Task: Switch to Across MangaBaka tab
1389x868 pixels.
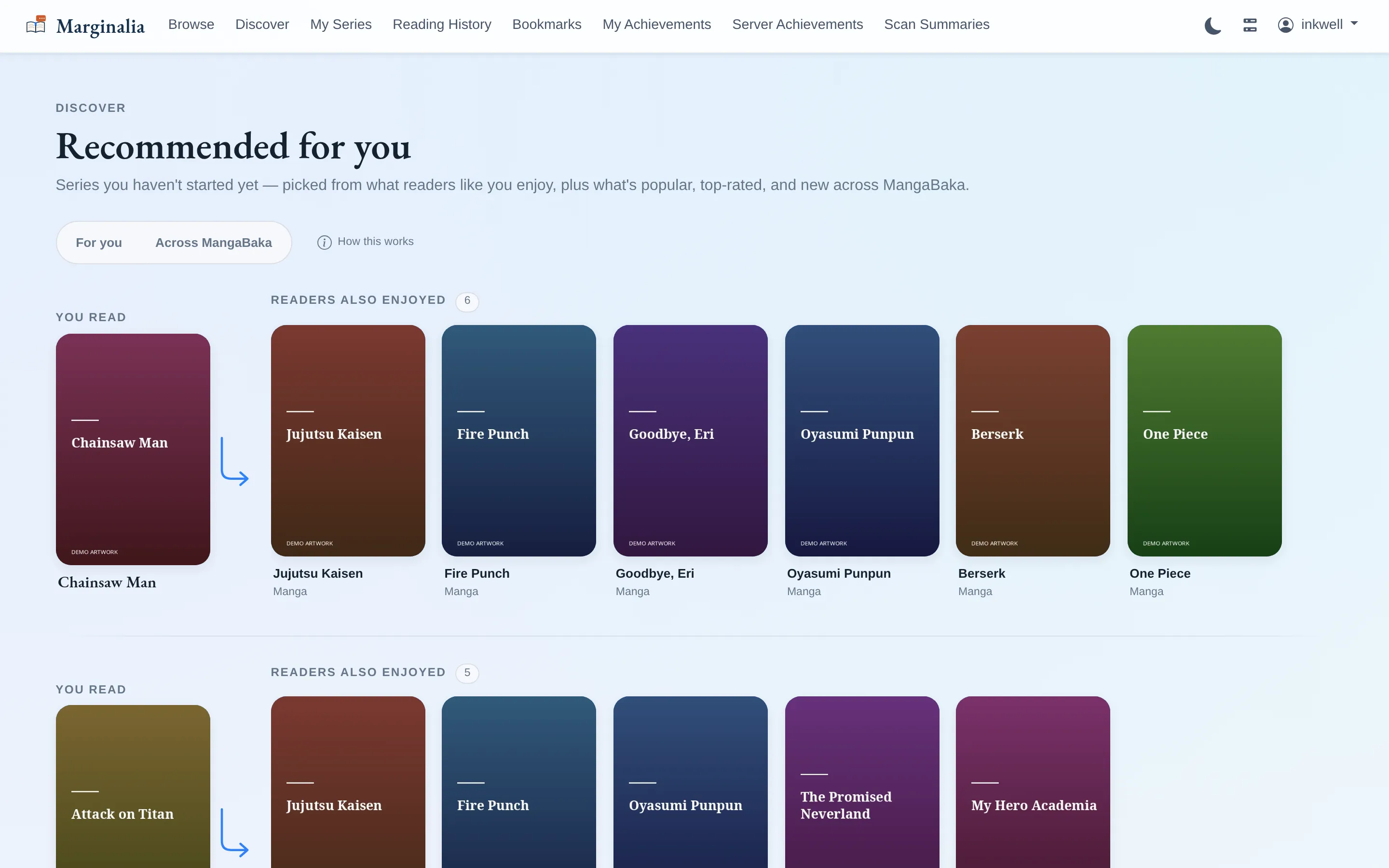Action: point(214,242)
